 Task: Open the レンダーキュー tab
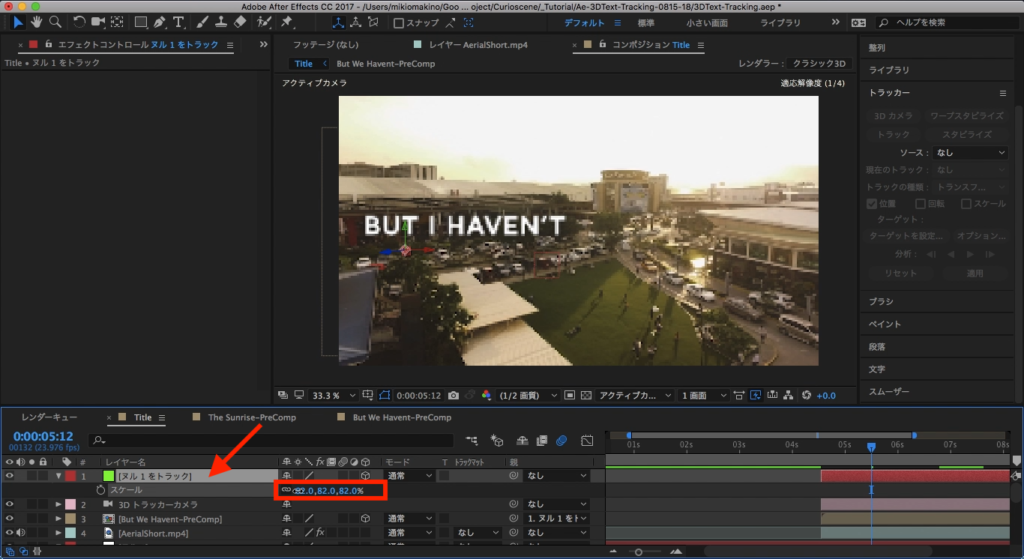click(50, 417)
